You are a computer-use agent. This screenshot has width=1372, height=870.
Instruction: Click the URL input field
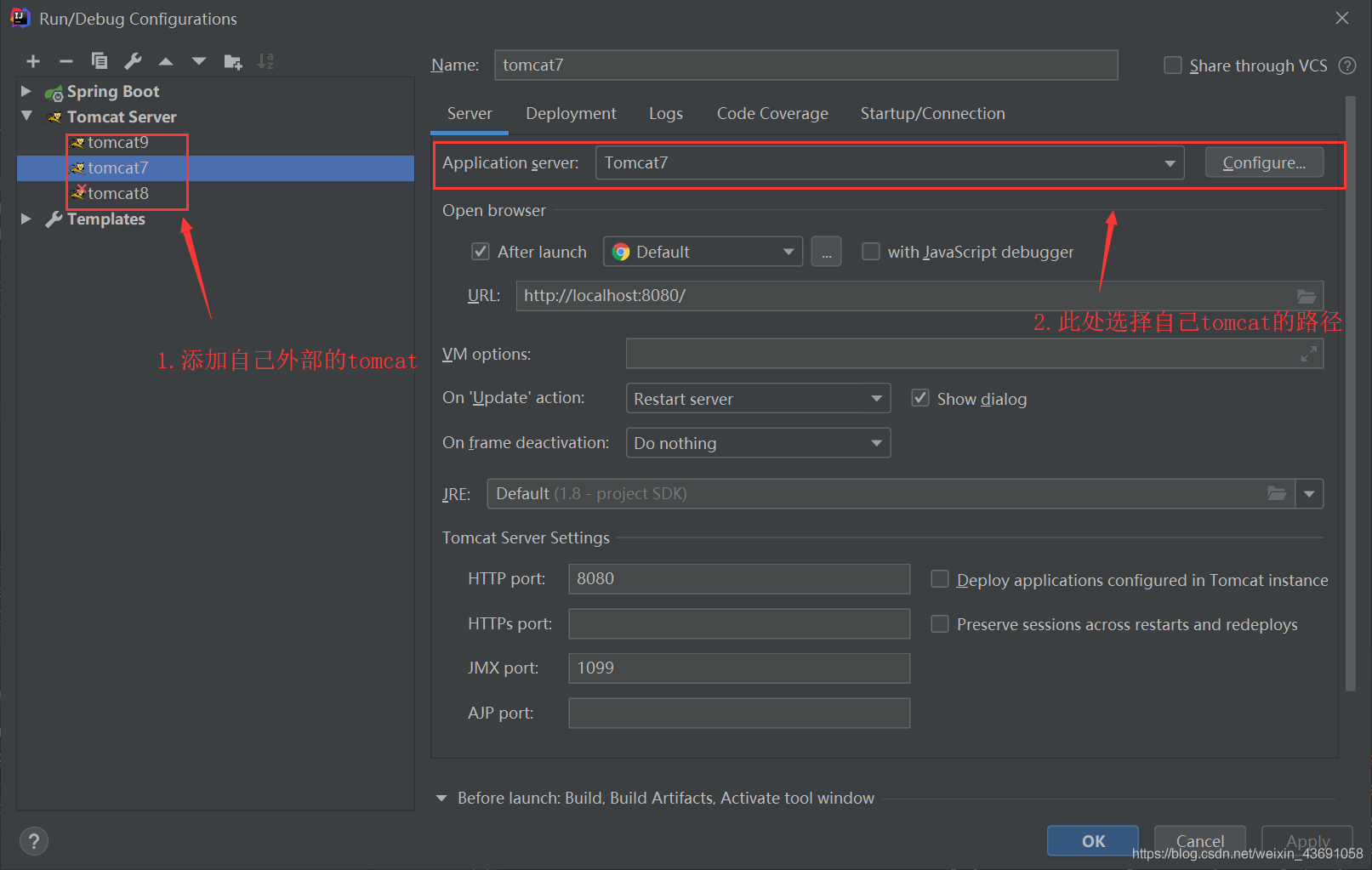[919, 296]
